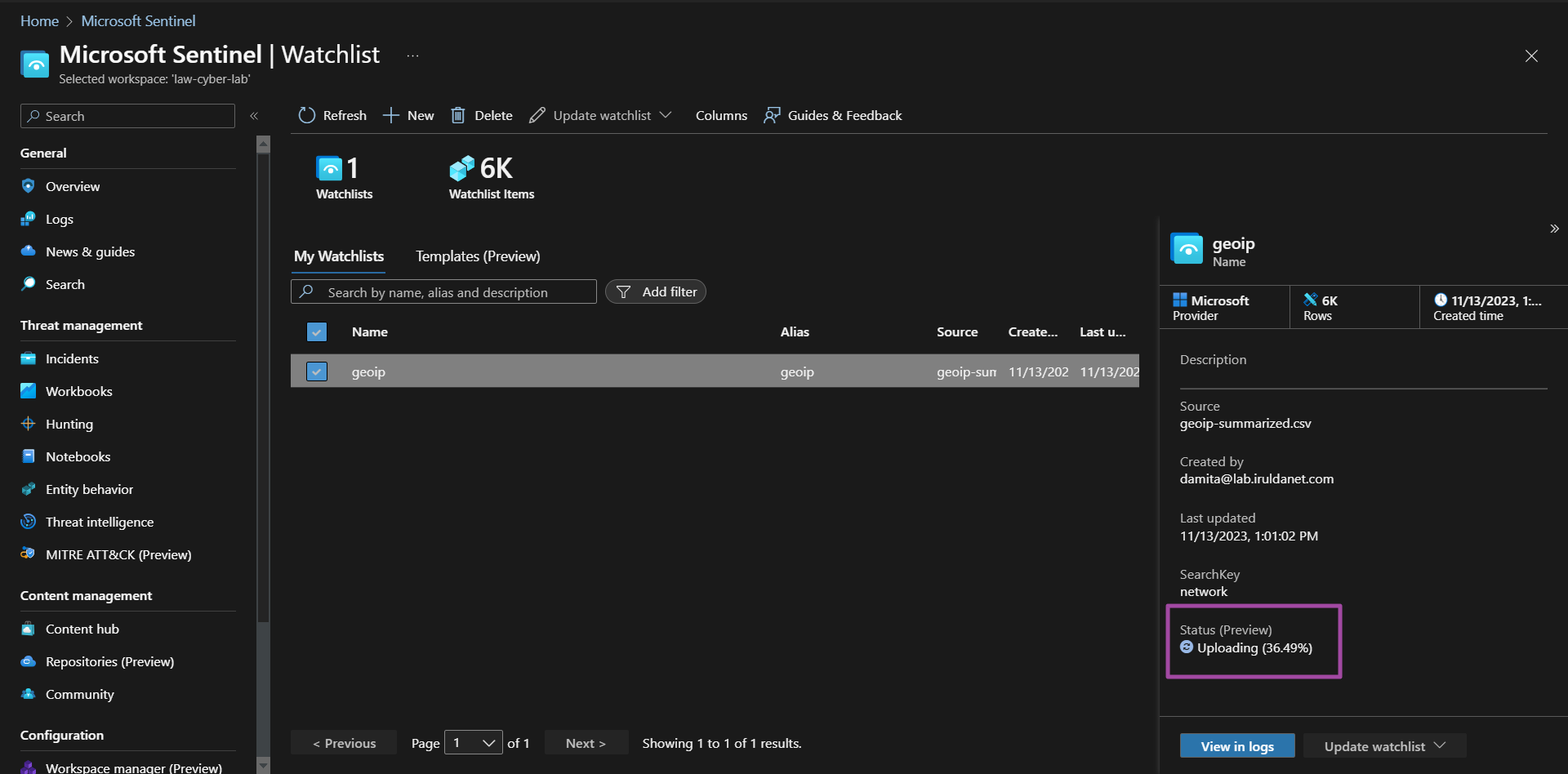Collapse the details pane with double chevron
Image resolution: width=1568 pixels, height=774 pixels.
(x=1554, y=229)
